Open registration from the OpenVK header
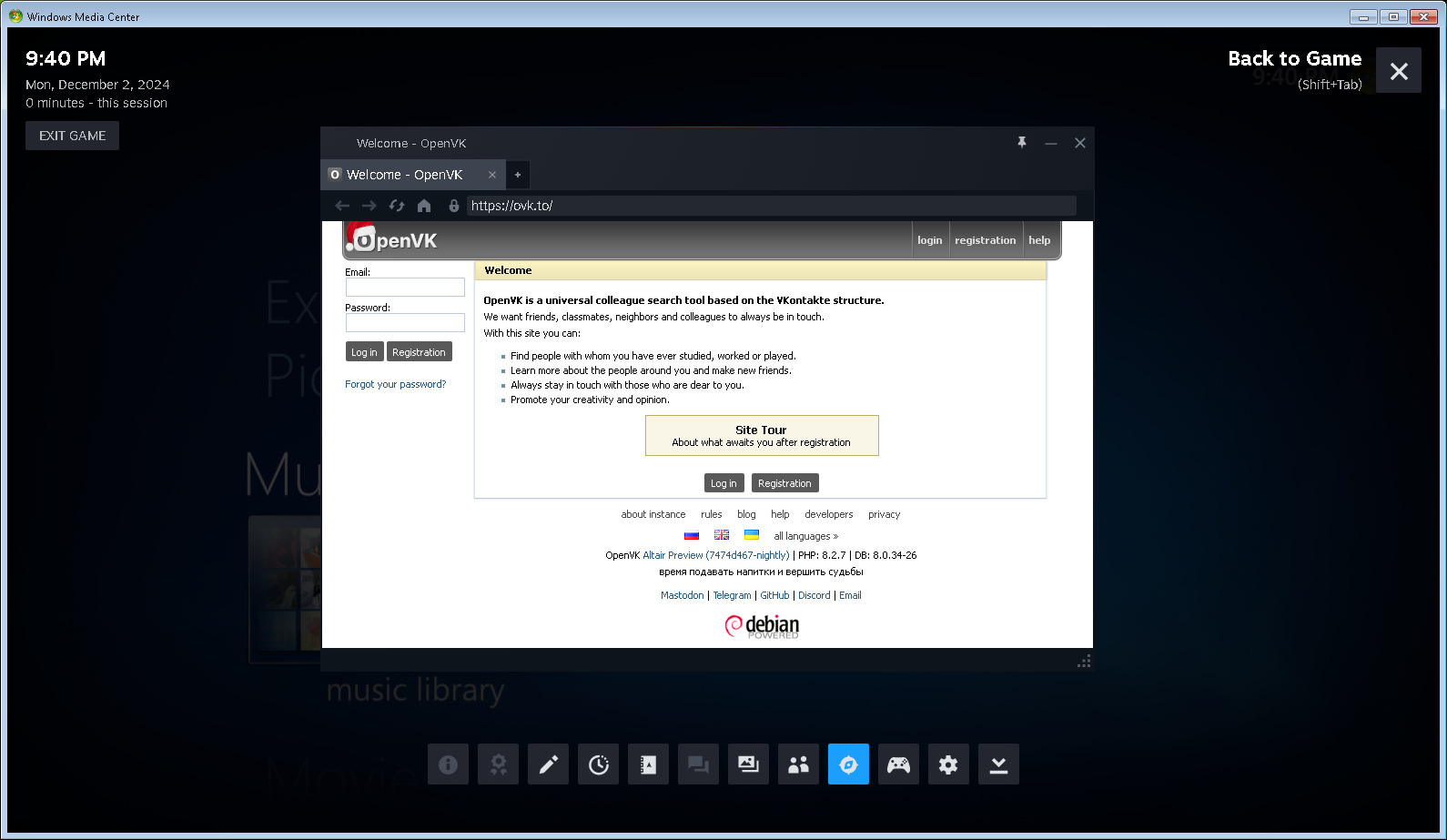 tap(986, 240)
